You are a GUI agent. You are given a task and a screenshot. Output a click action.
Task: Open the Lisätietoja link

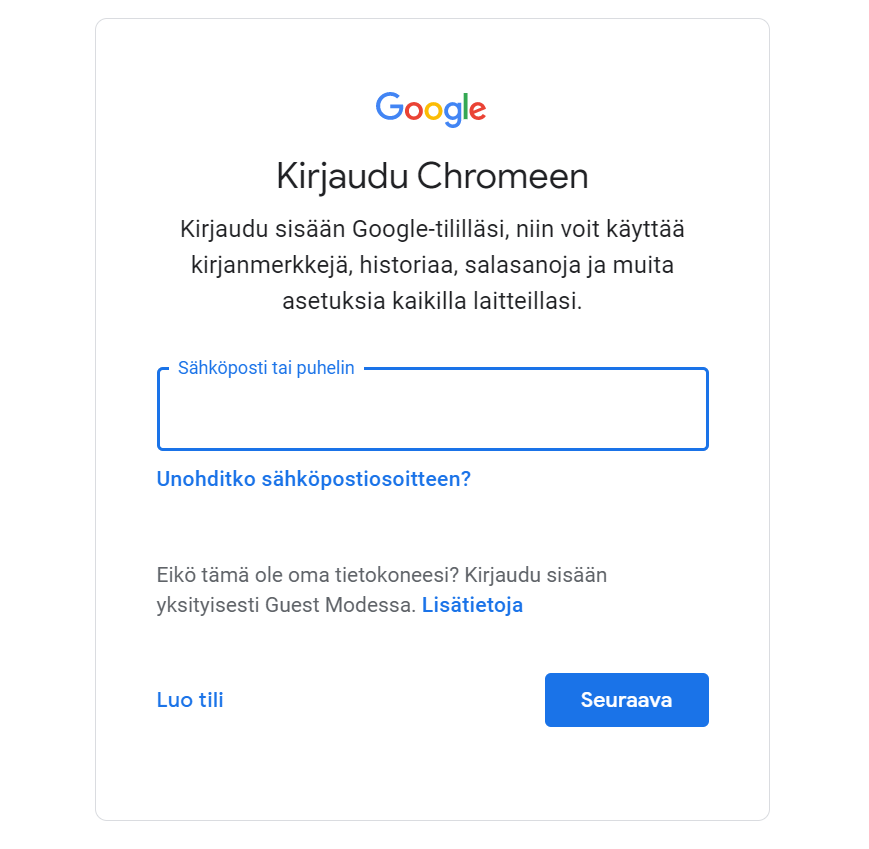(x=472, y=605)
